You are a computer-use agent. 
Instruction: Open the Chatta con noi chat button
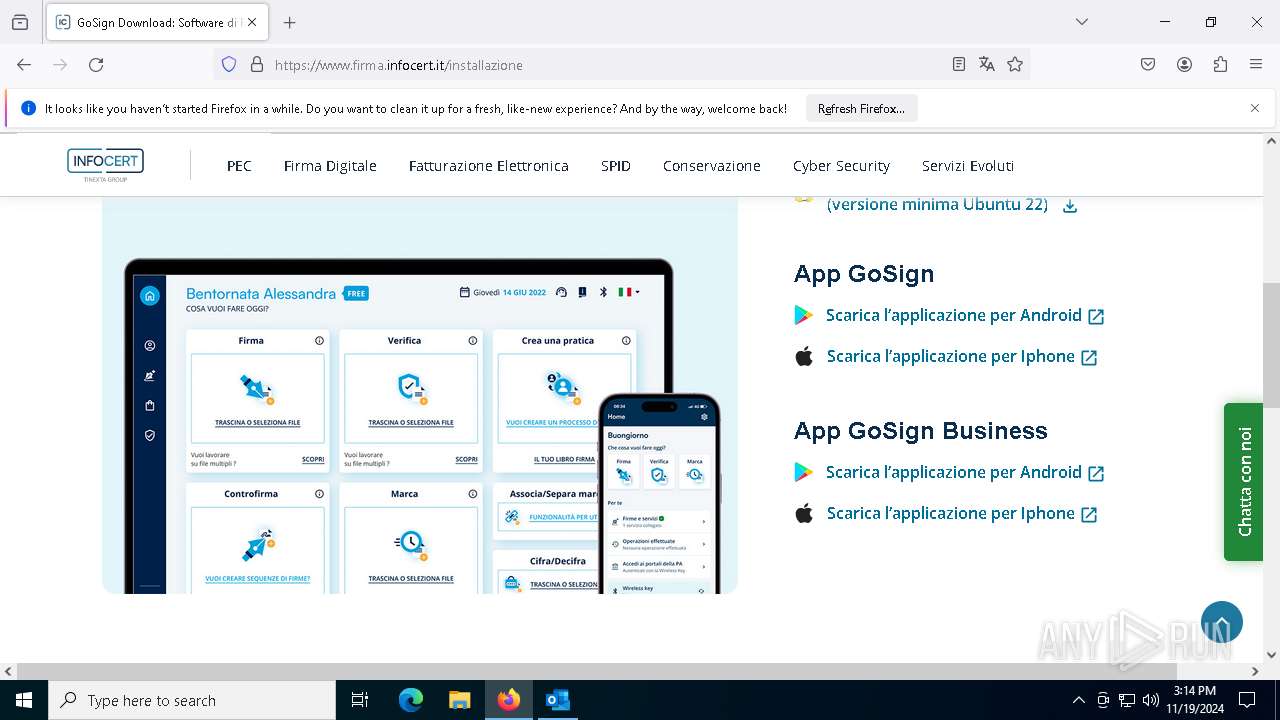tap(1243, 482)
